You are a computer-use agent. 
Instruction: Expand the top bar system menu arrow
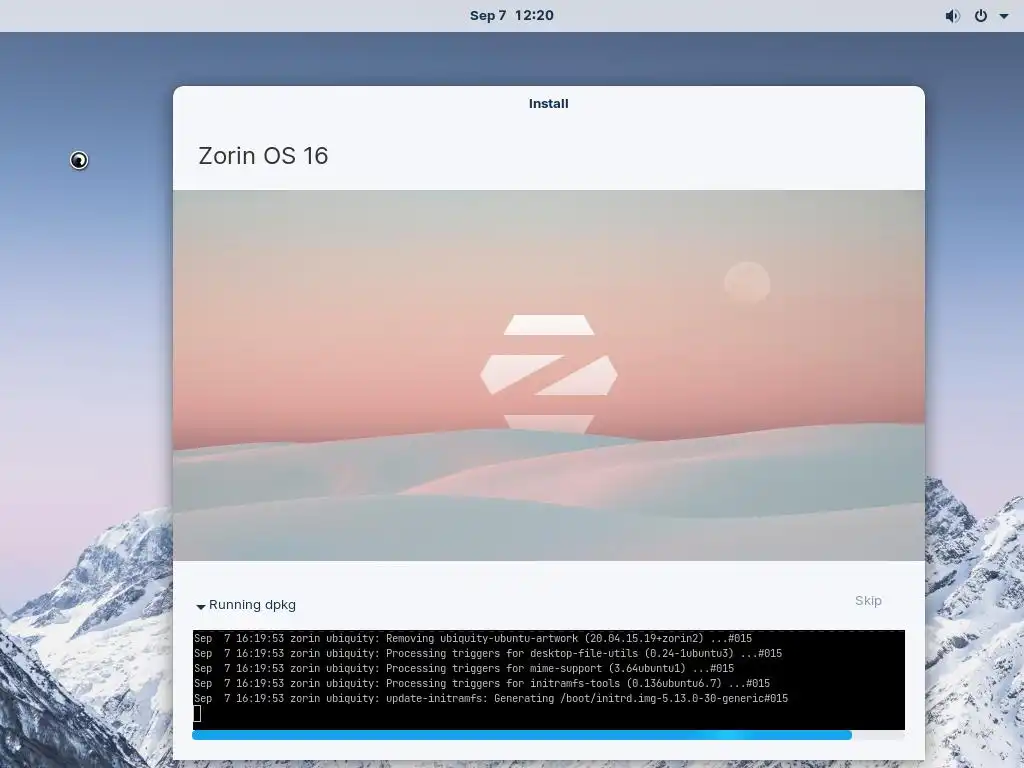[1004, 16]
